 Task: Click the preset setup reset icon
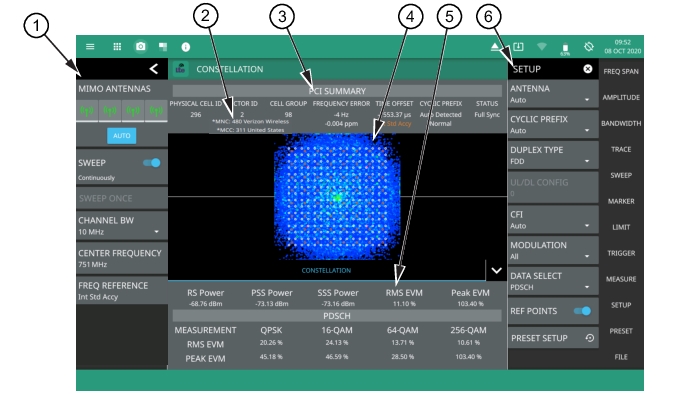pos(589,338)
